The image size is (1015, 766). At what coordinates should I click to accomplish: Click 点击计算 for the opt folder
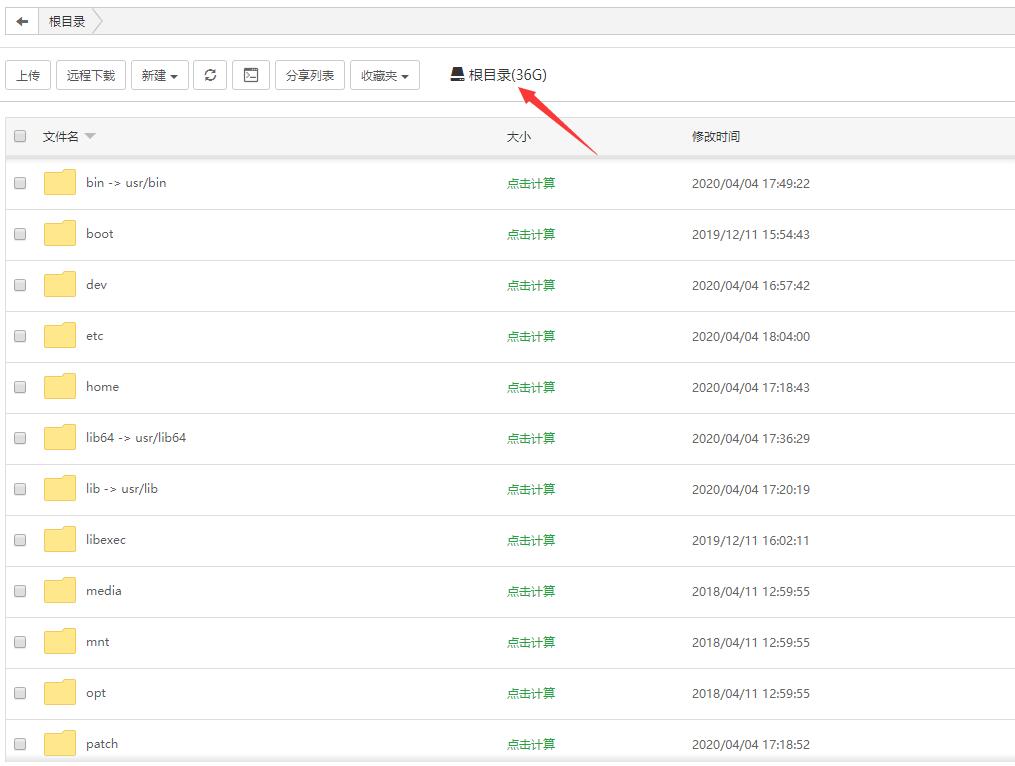(531, 693)
